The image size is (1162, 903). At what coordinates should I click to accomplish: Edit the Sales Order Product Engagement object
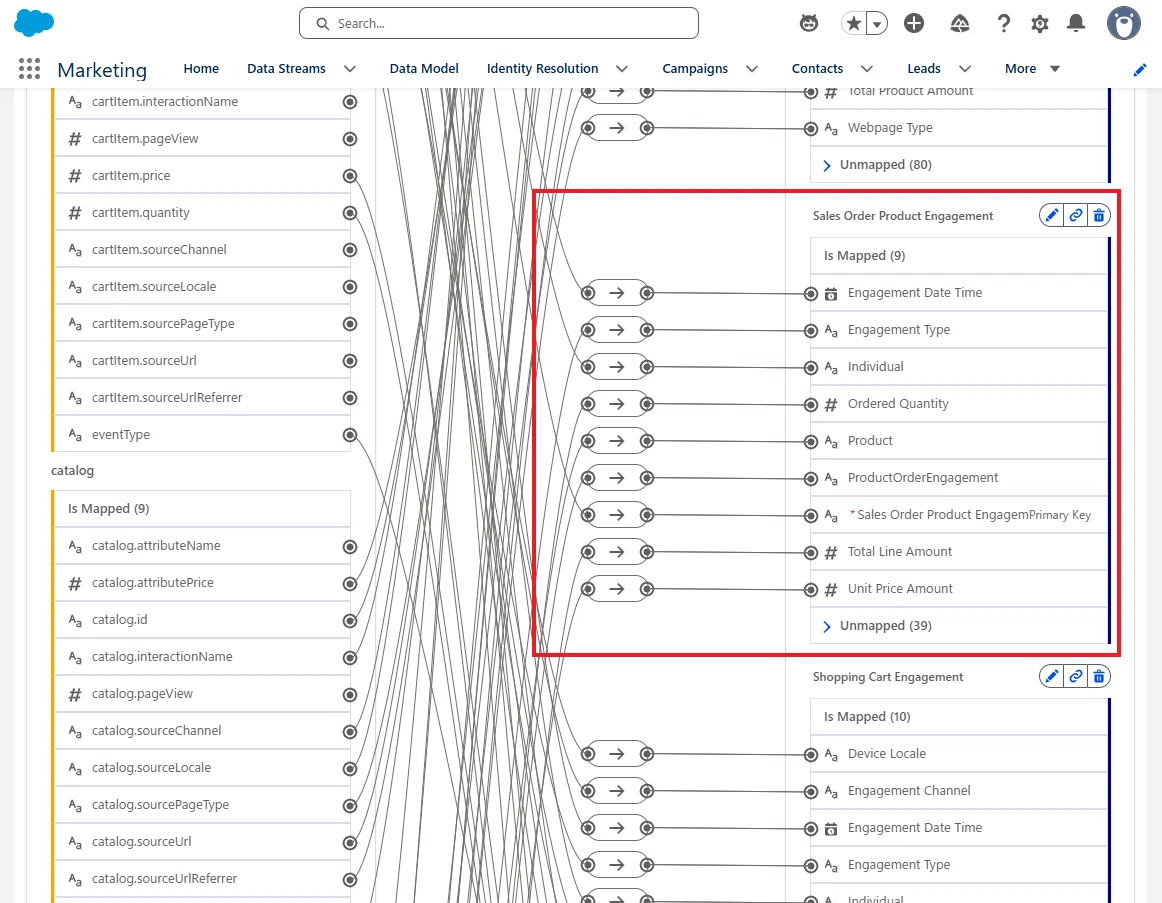pyautogui.click(x=1051, y=216)
